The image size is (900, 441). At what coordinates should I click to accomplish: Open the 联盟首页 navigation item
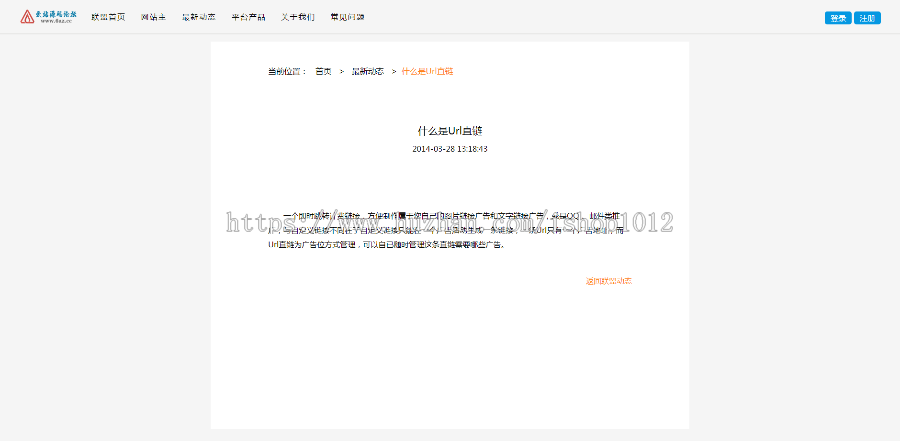pyautogui.click(x=108, y=18)
